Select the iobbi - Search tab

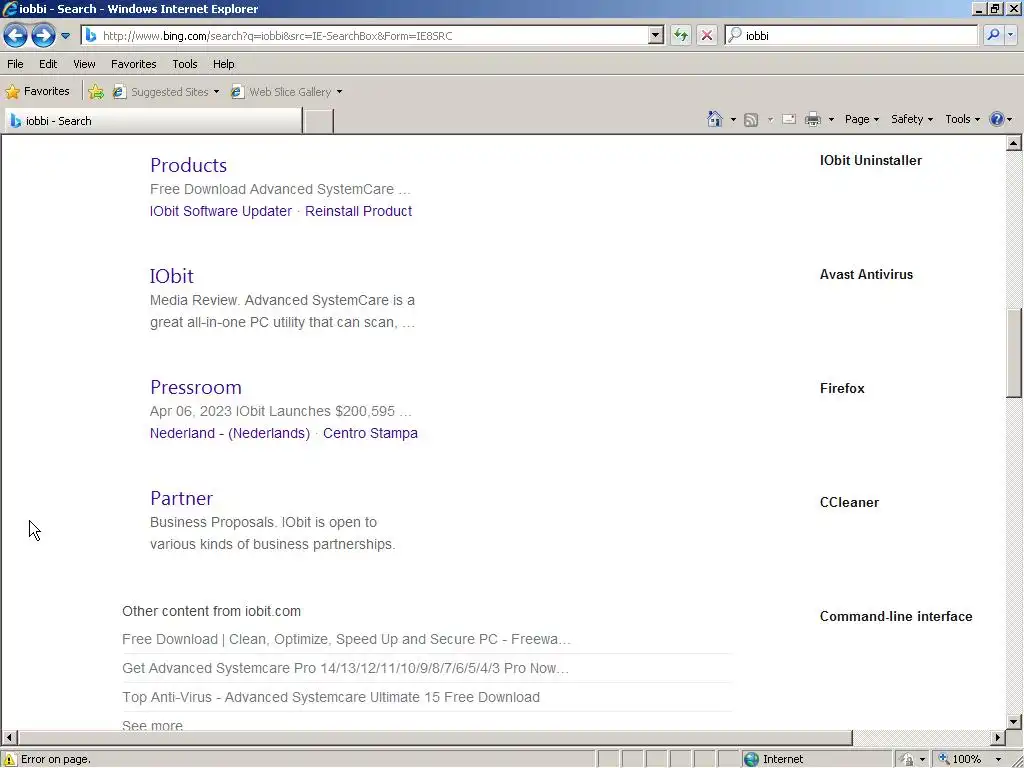pos(154,121)
